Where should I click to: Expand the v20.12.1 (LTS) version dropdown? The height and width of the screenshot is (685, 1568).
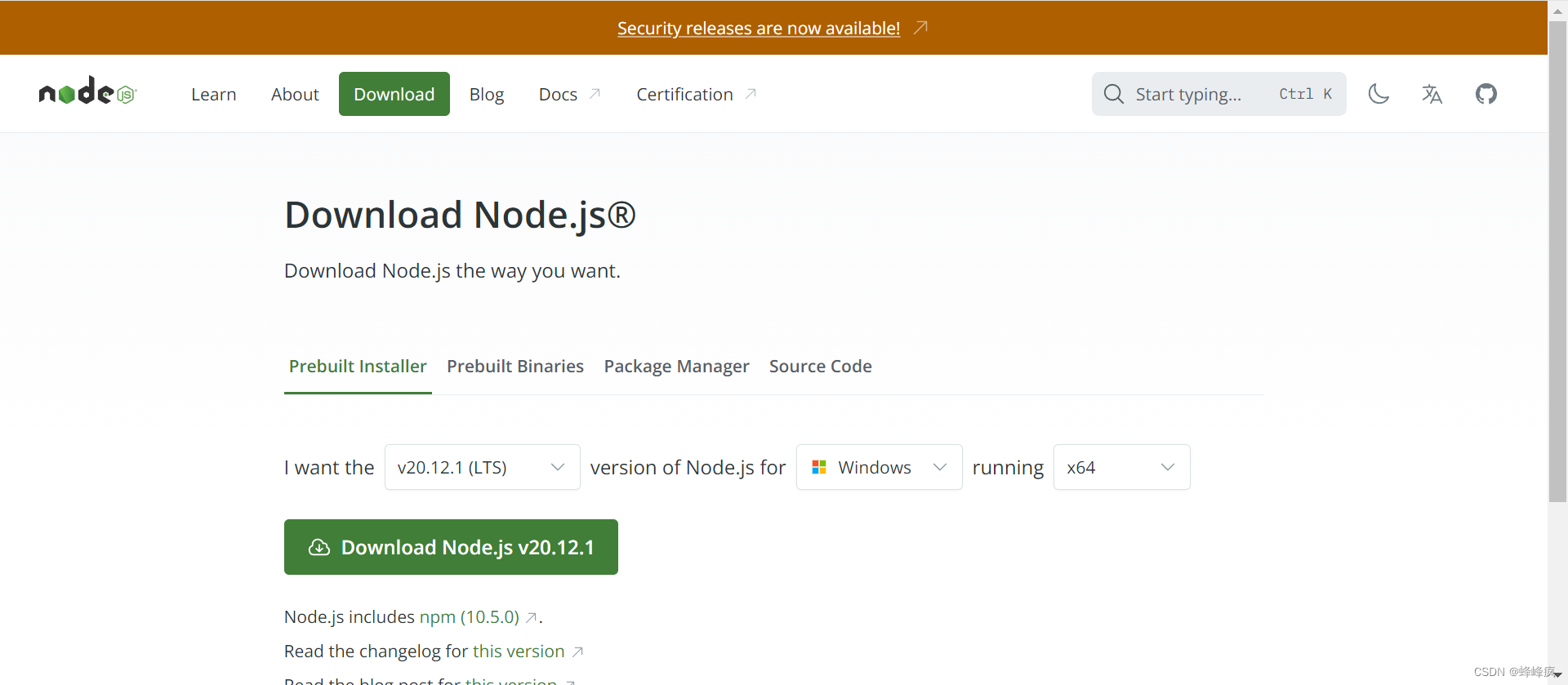pos(483,467)
